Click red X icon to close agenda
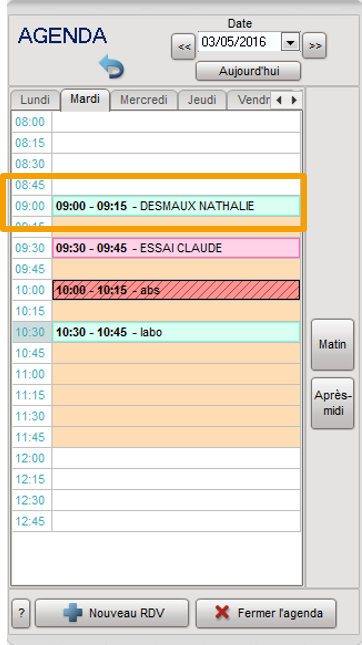The width and height of the screenshot is (362, 645). (222, 613)
